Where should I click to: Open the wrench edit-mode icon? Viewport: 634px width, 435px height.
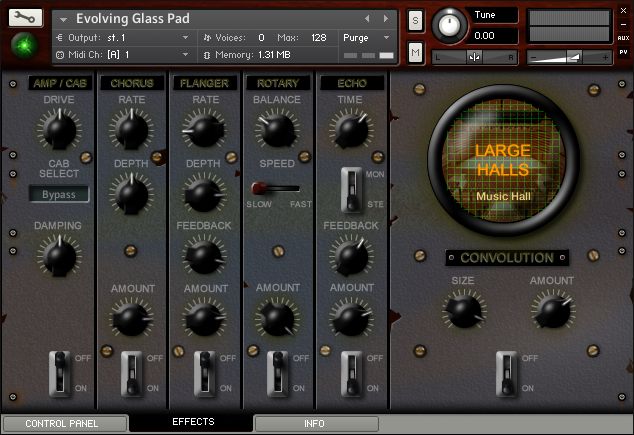tap(25, 17)
